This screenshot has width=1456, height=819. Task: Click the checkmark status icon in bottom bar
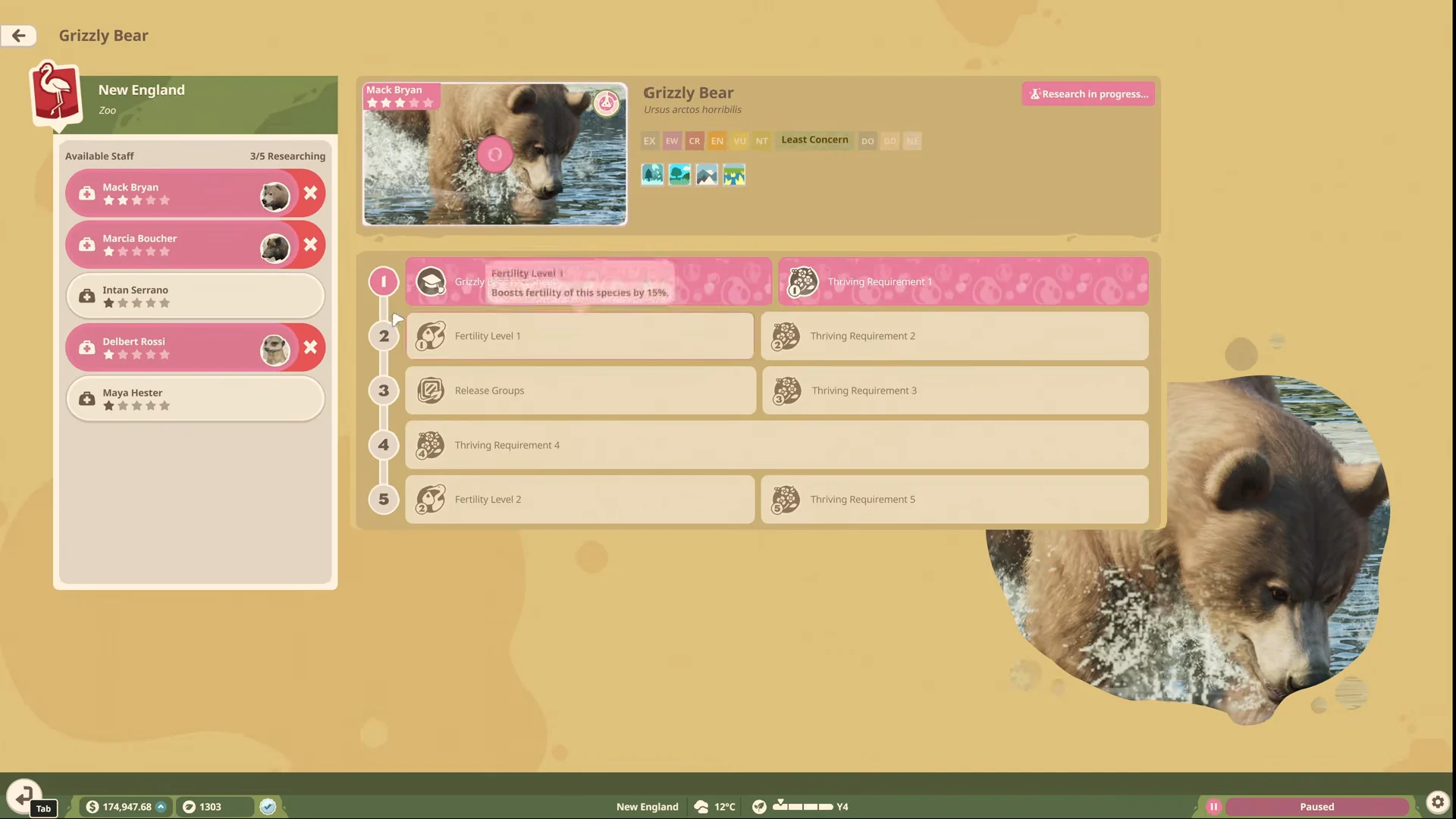[268, 807]
